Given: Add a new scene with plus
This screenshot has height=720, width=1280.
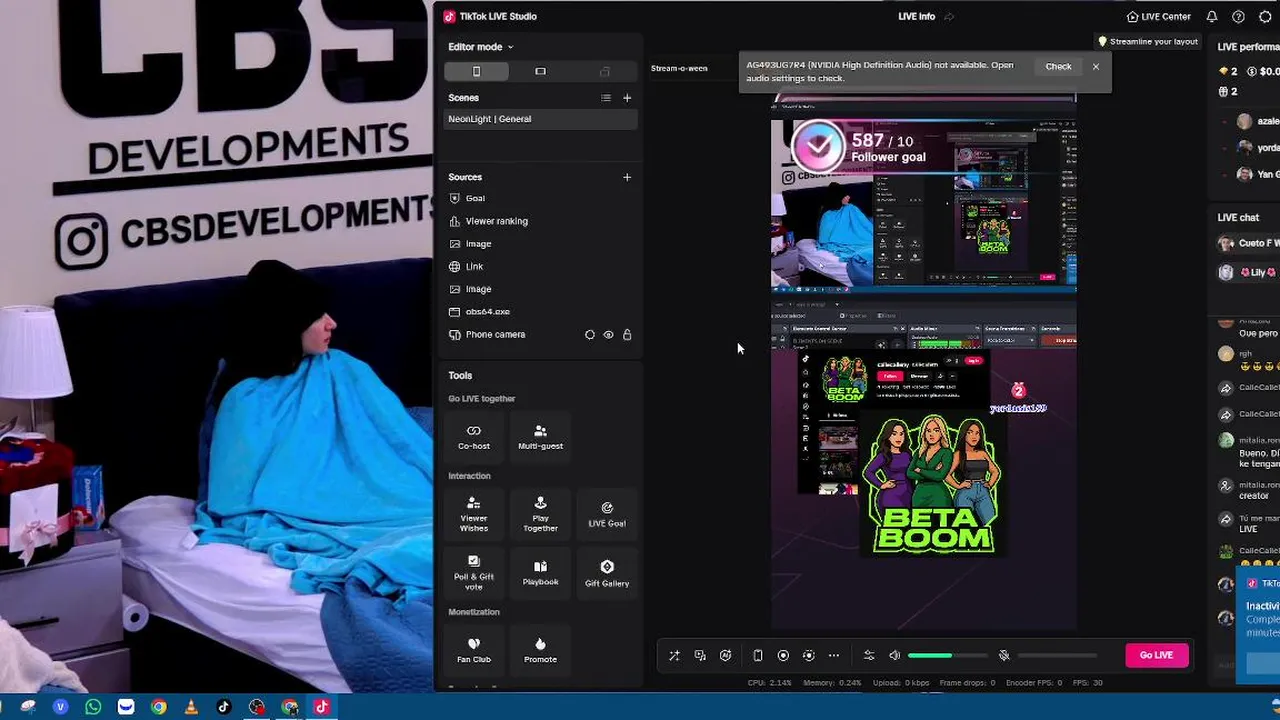Looking at the screenshot, I should 627,98.
